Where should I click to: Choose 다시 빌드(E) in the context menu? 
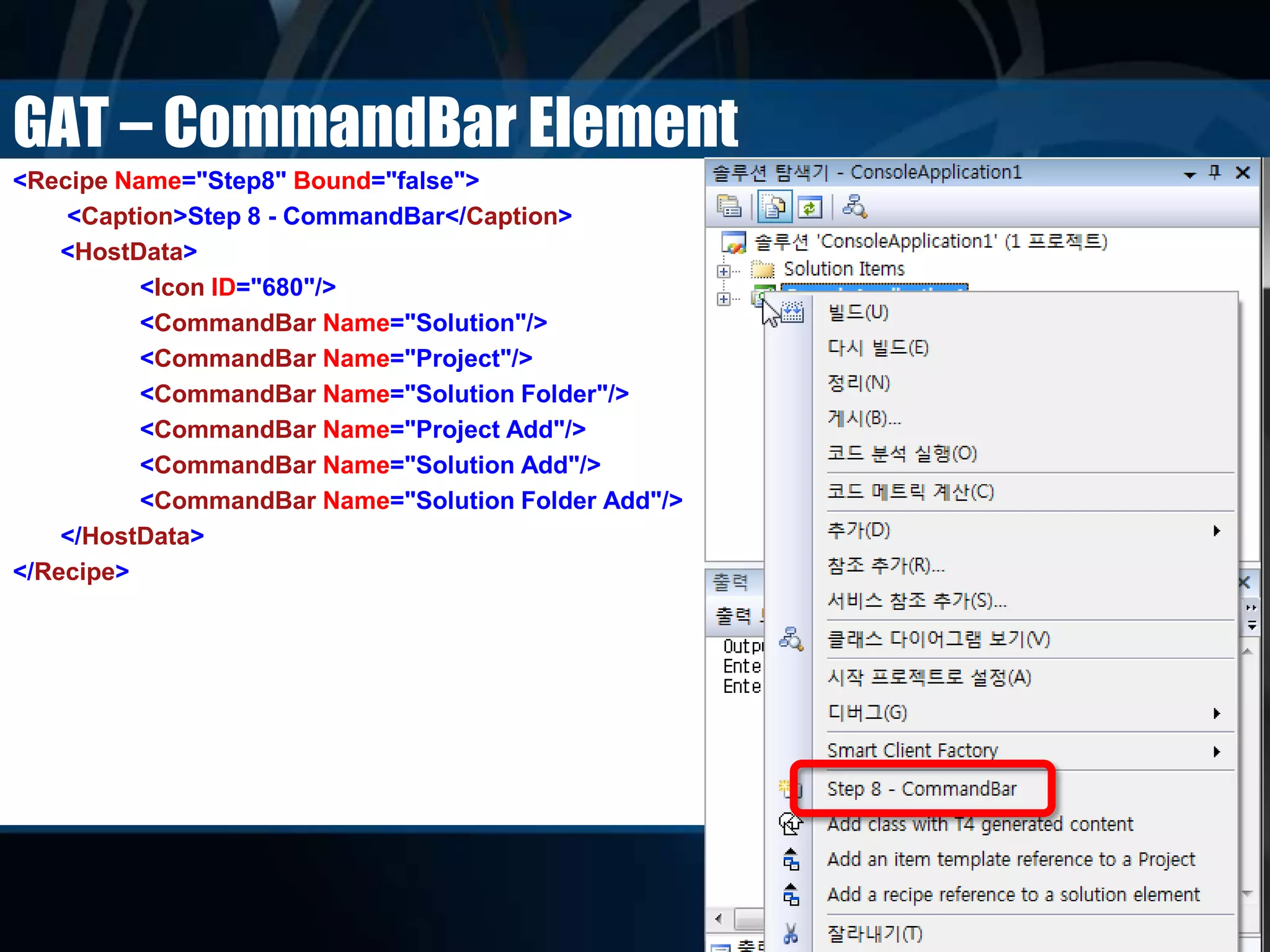(x=878, y=347)
